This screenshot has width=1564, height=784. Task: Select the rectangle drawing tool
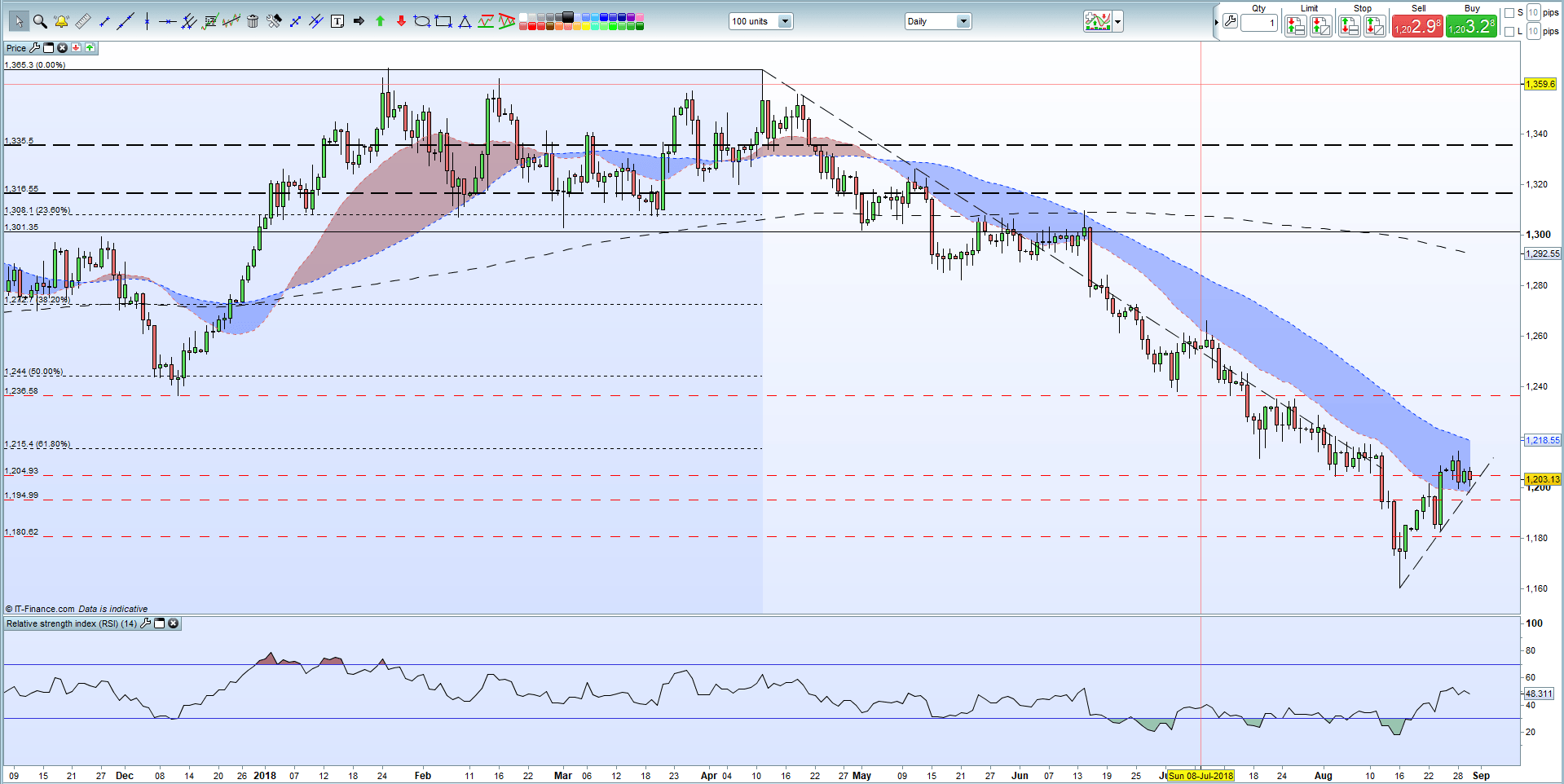tap(443, 21)
